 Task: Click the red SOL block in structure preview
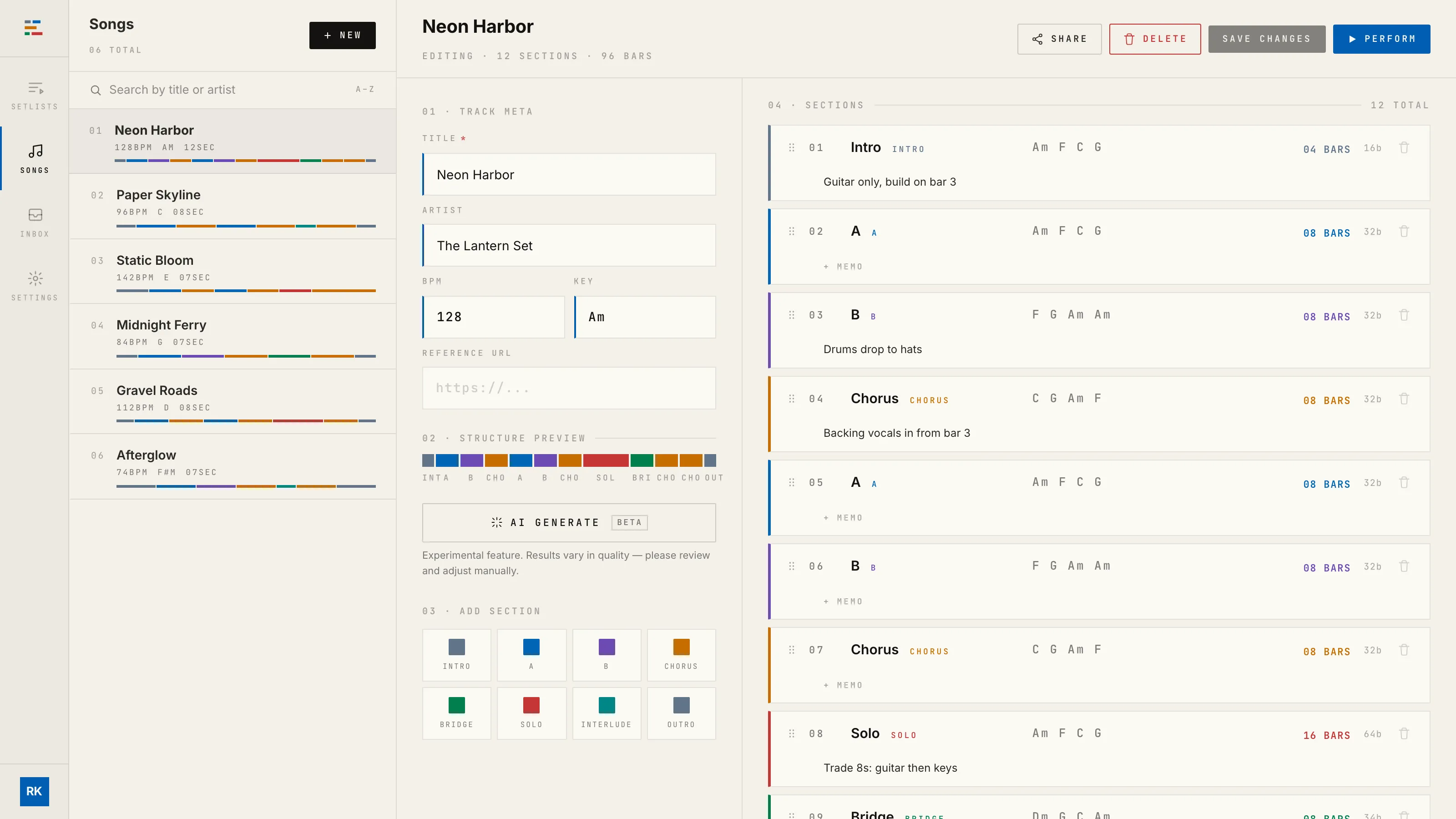pyautogui.click(x=605, y=460)
